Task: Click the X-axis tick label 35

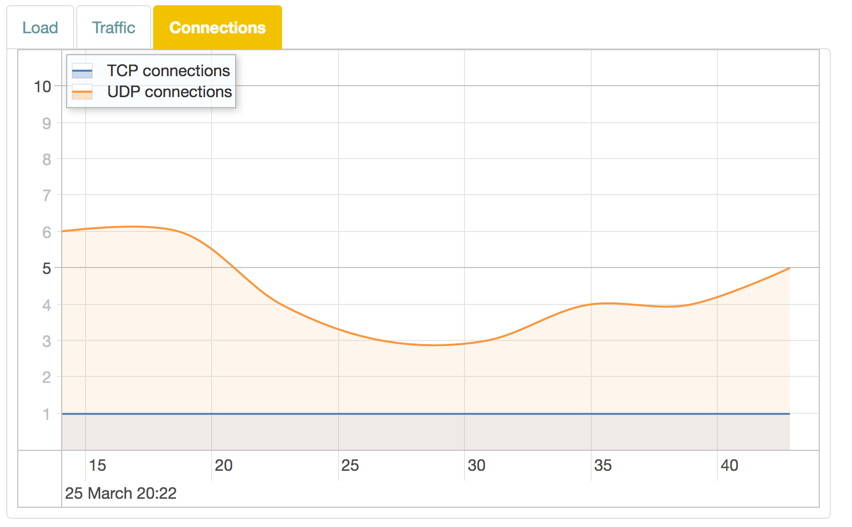Action: [603, 466]
